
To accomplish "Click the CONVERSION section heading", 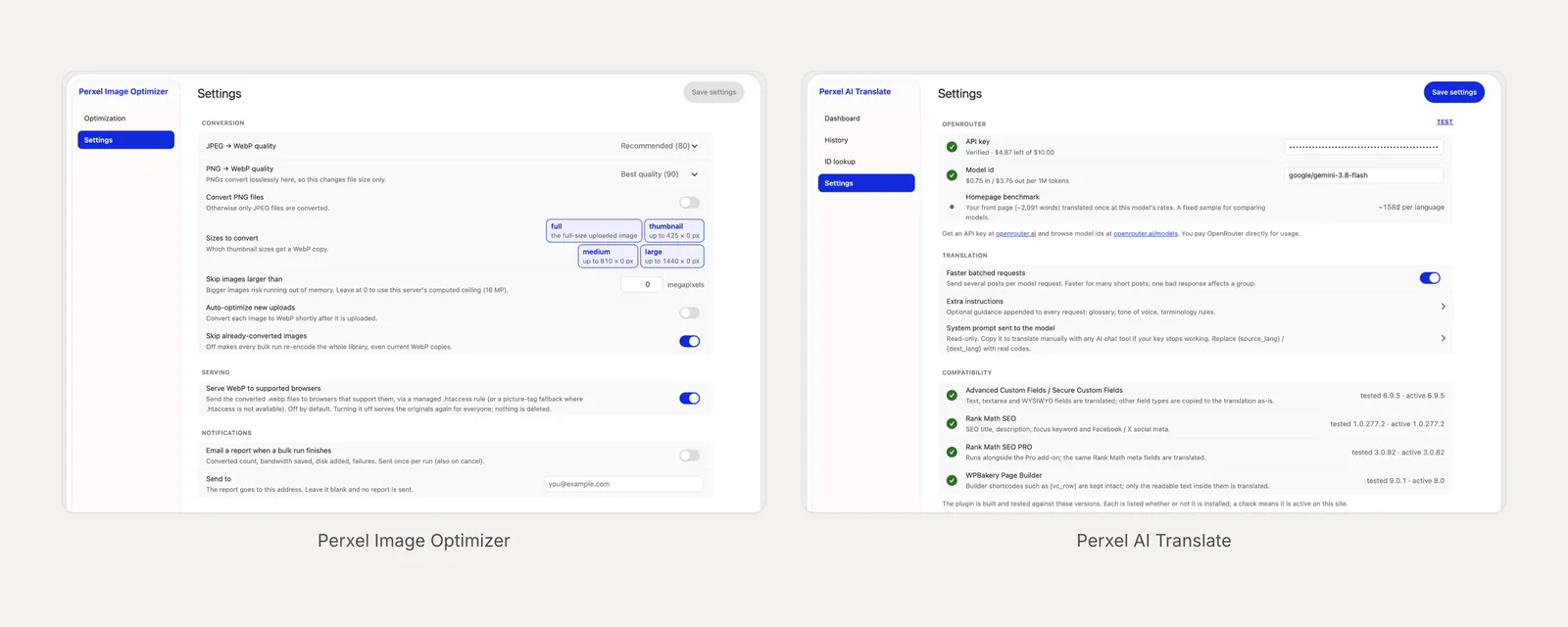I will tap(222, 122).
